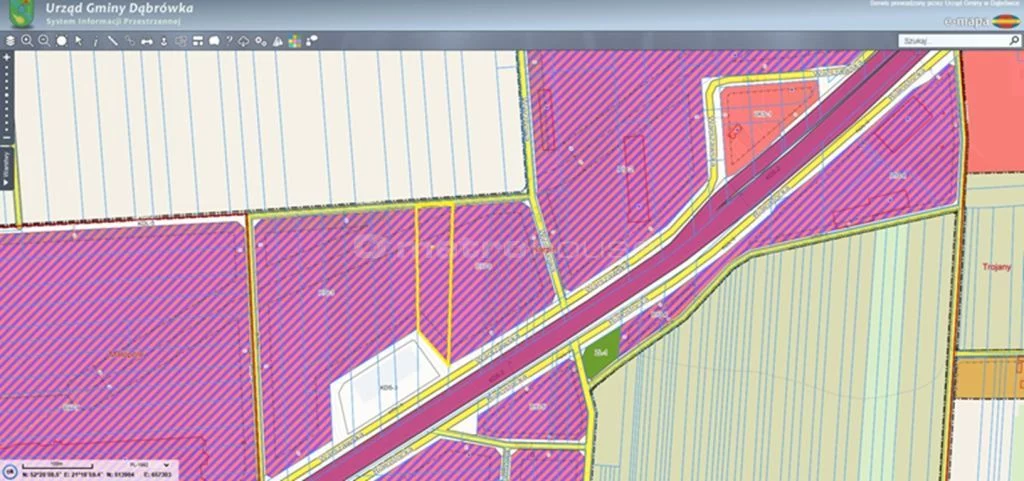This screenshot has width=1024, height=481.
Task: Click the help question mark icon
Action: click(229, 40)
